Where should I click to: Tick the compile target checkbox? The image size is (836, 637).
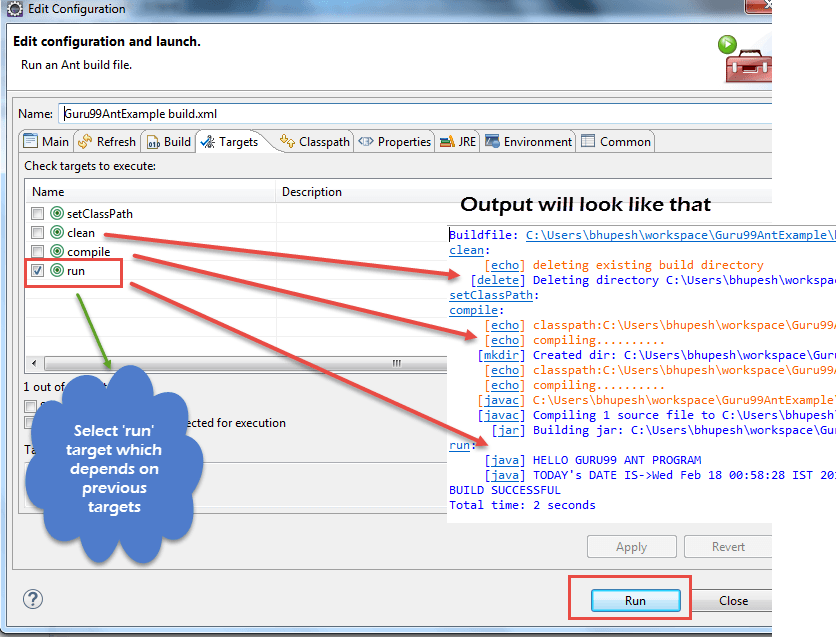tap(37, 252)
